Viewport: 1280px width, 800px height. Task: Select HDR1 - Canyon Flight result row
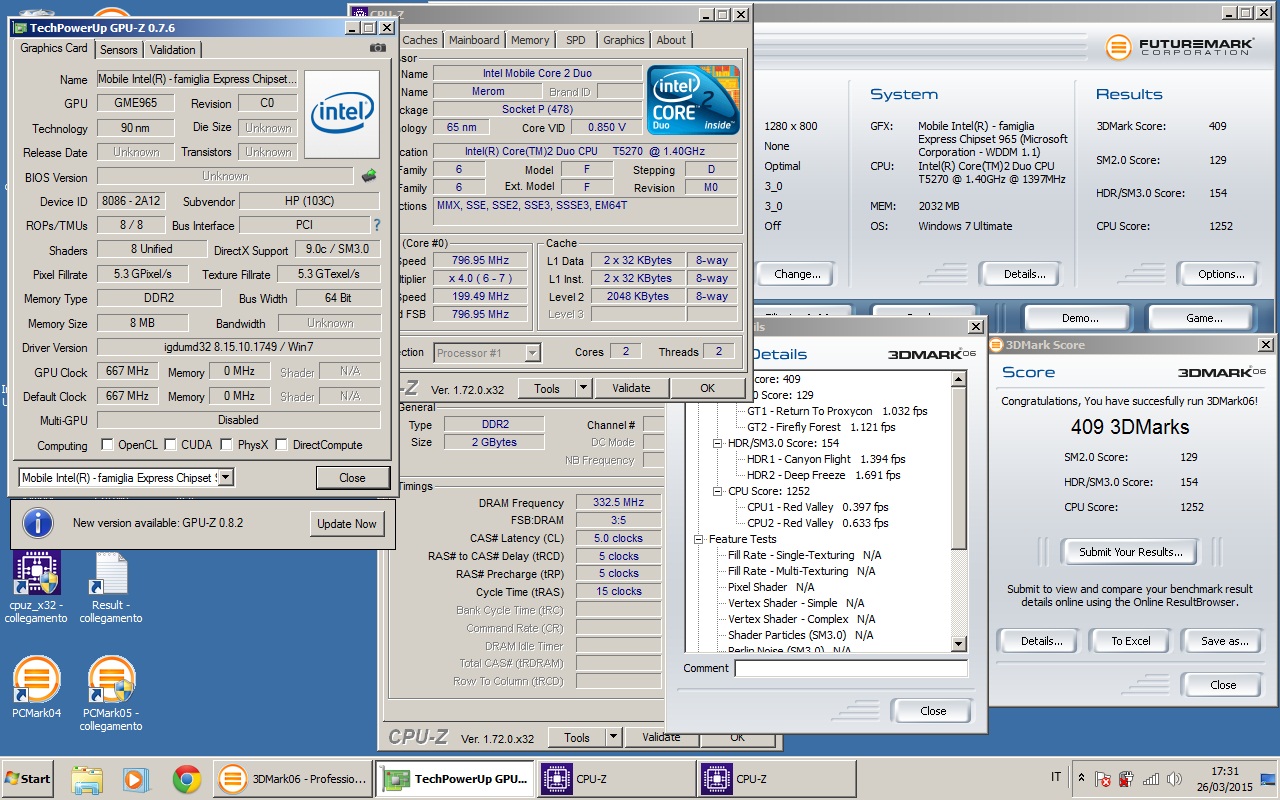click(826, 459)
